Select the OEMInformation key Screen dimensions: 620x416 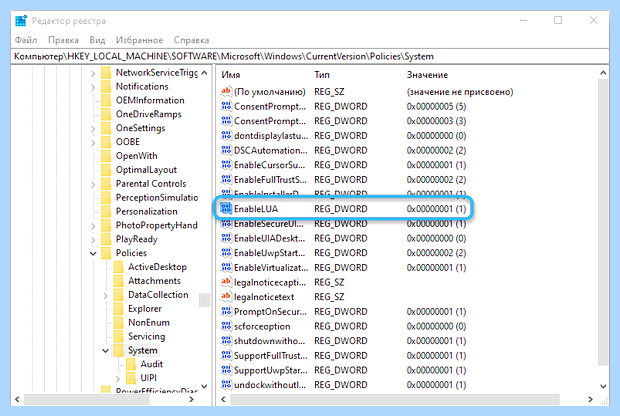click(150, 100)
